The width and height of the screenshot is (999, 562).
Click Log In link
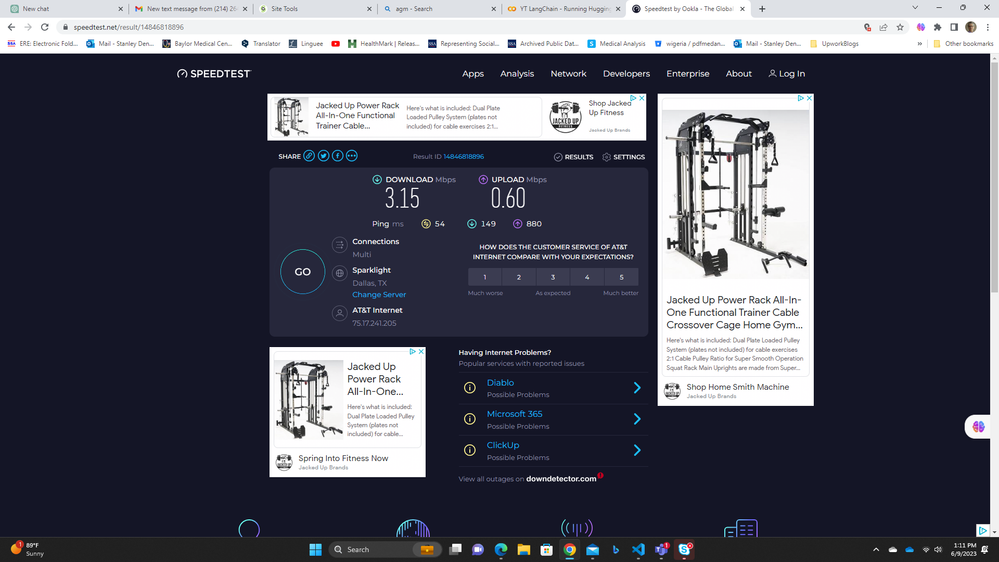point(787,74)
